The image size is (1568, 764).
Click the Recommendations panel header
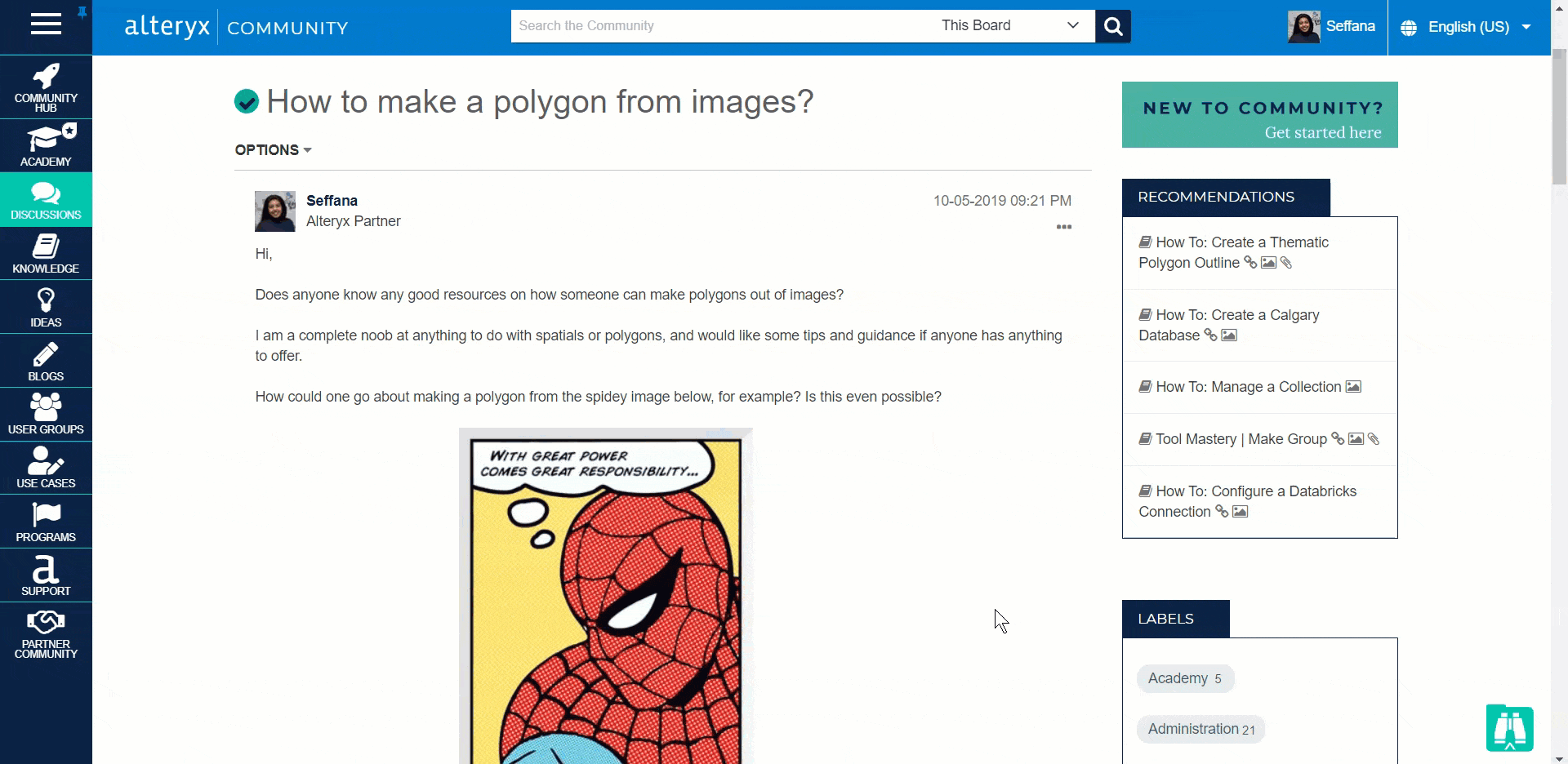(x=1226, y=198)
